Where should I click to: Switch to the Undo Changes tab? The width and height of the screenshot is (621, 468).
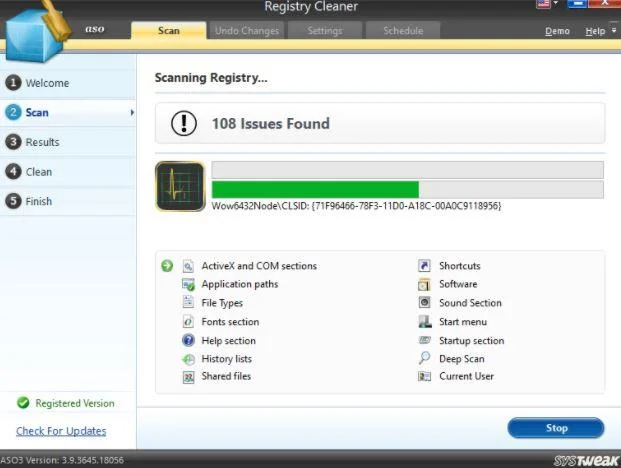pos(247,30)
